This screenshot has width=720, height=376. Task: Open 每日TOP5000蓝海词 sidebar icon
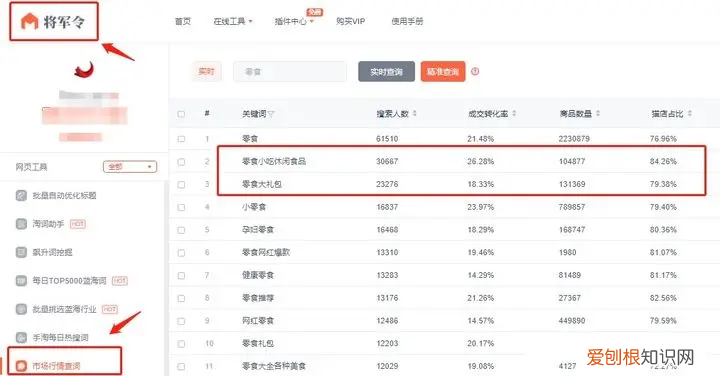coord(21,281)
